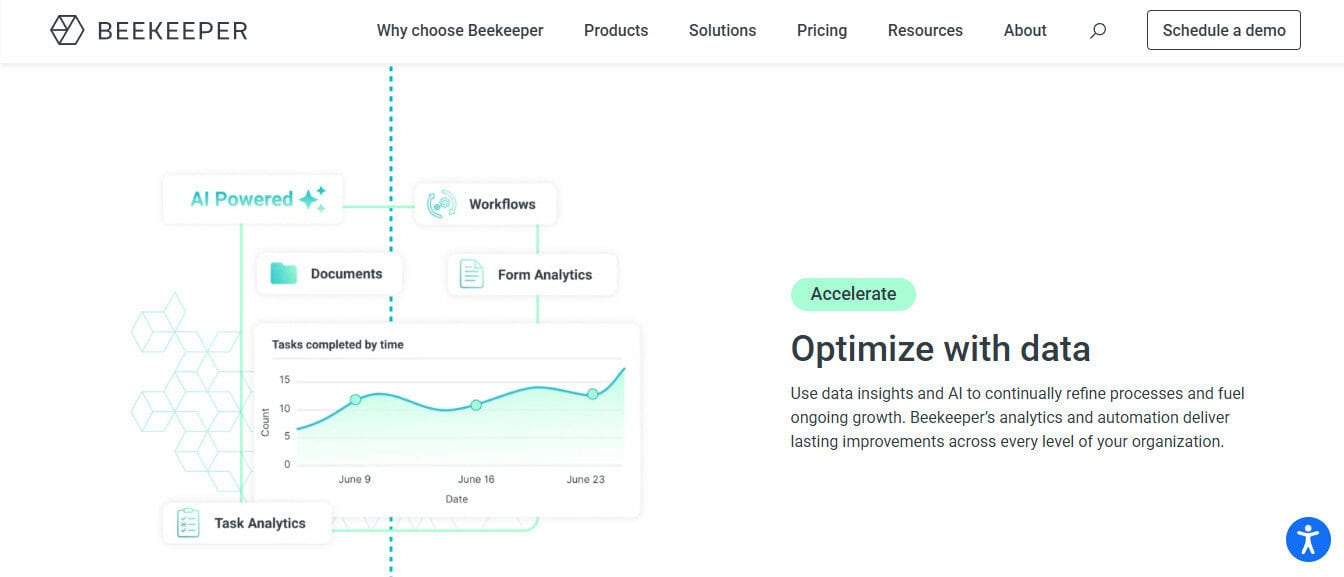This screenshot has height=577, width=1344.
Task: Click the Workflows circular icon
Action: (x=441, y=204)
